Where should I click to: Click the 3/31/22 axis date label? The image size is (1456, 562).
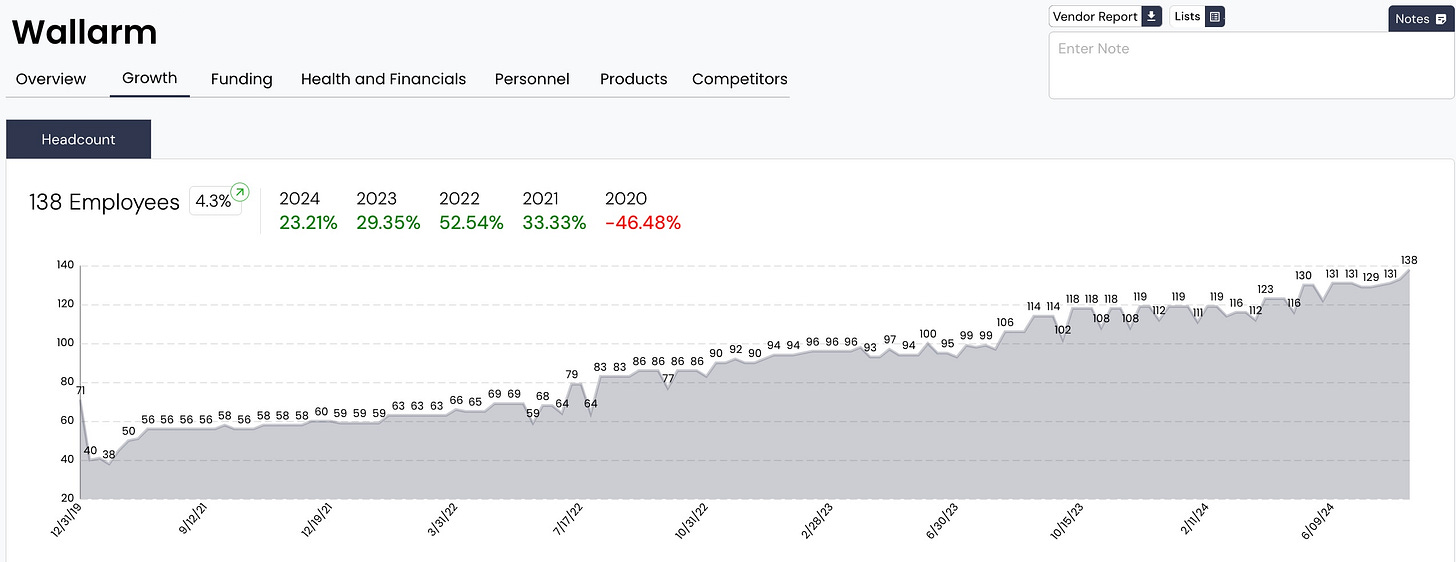click(x=444, y=521)
